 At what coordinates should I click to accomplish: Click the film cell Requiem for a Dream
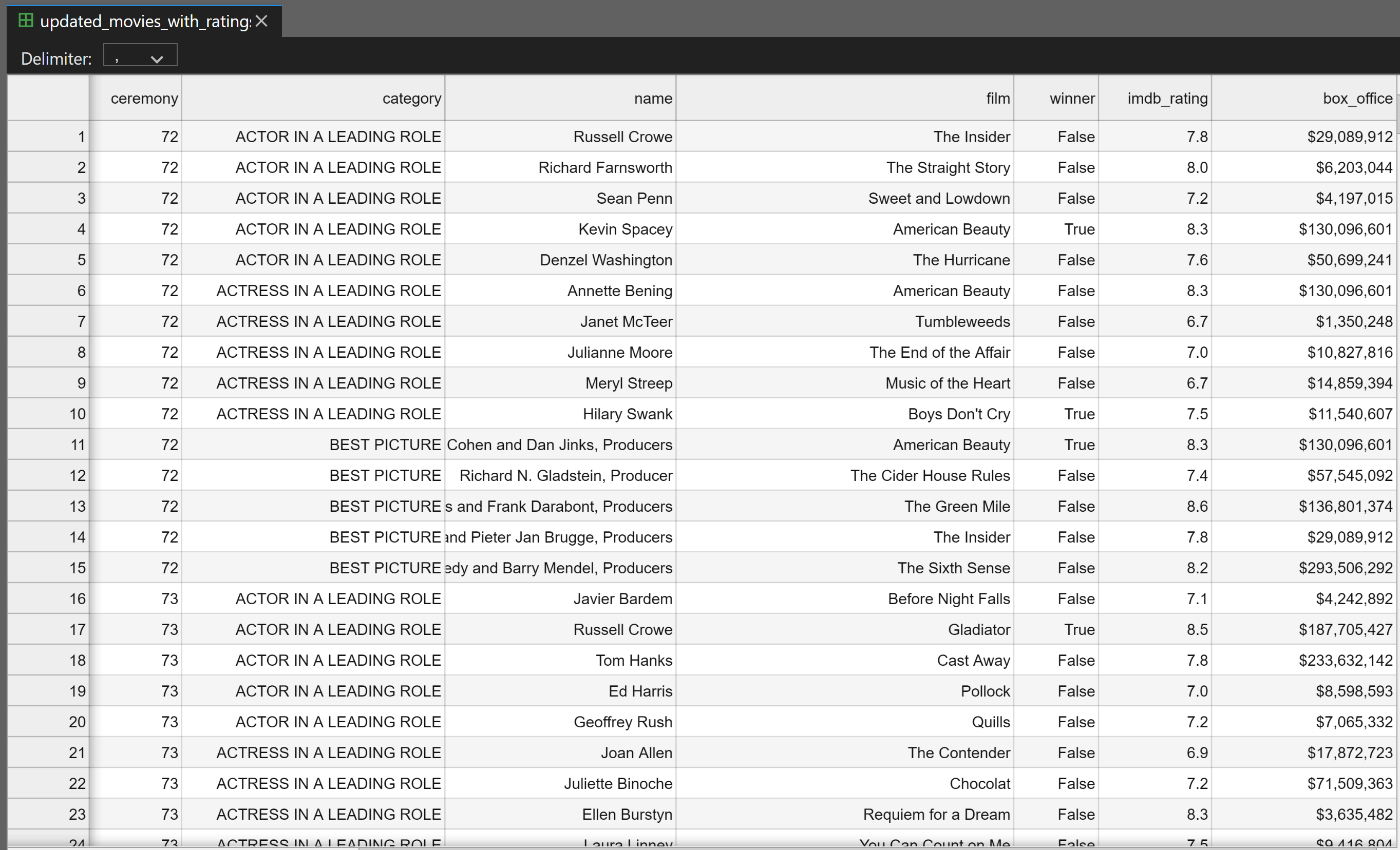[845, 814]
